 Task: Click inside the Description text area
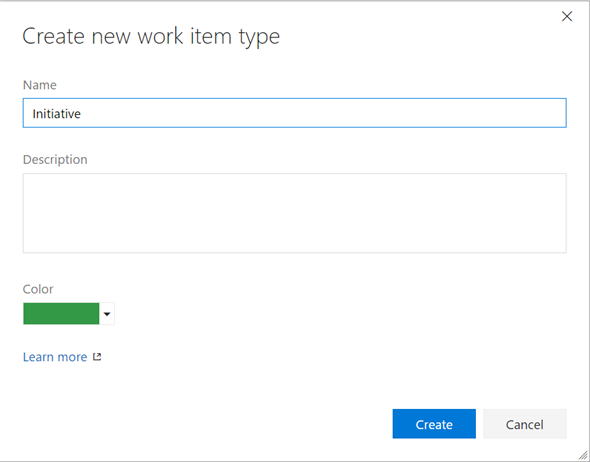point(295,213)
